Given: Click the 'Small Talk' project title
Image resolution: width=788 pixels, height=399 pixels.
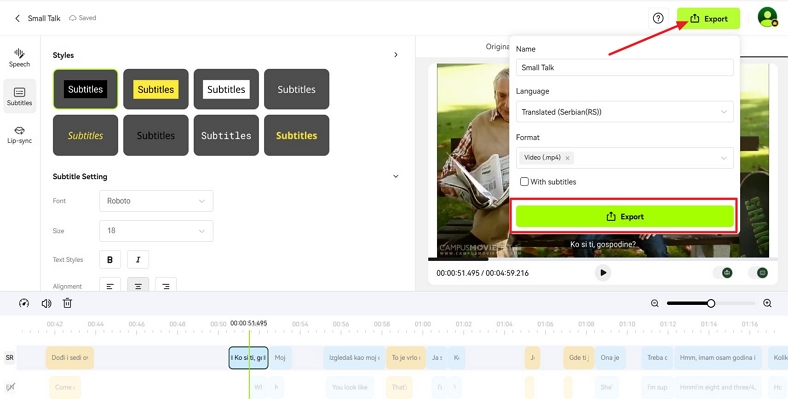Looking at the screenshot, I should [x=44, y=18].
